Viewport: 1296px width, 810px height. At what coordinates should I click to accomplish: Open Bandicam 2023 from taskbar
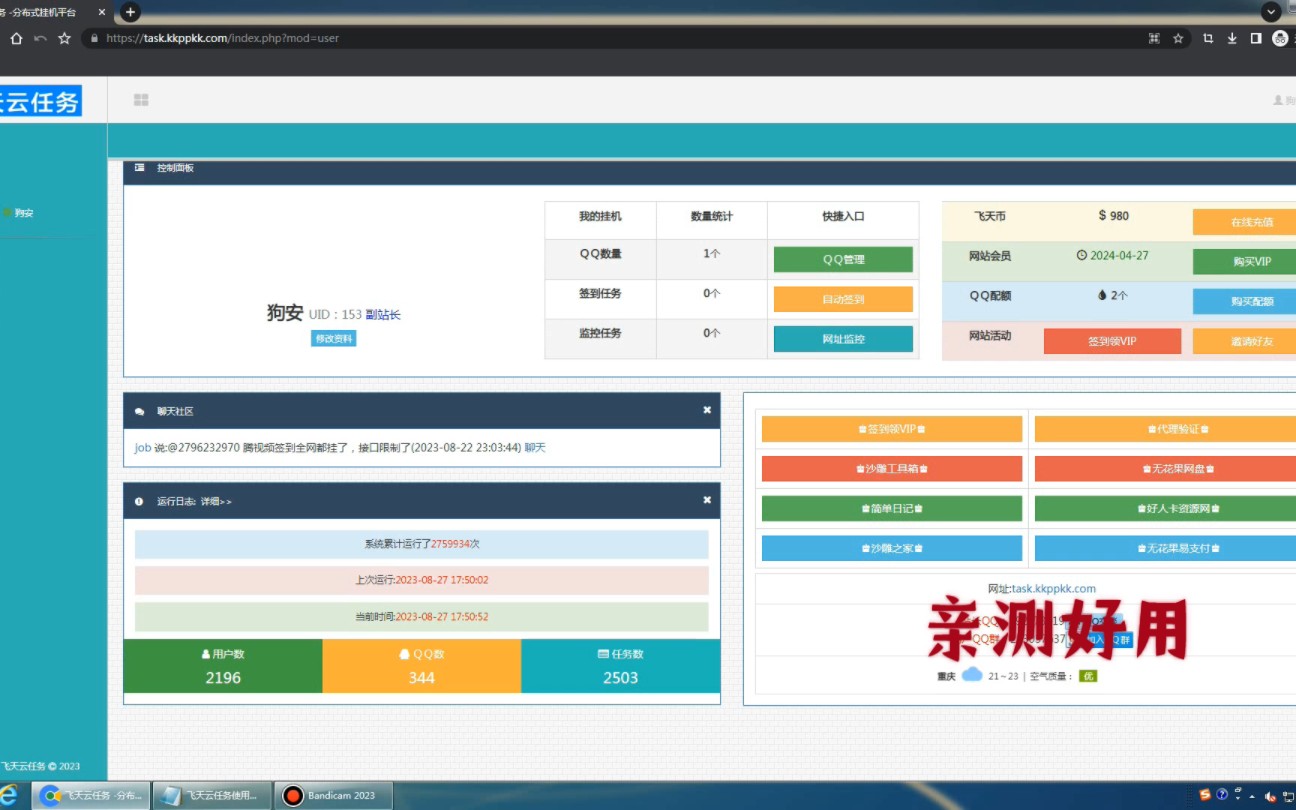(334, 796)
